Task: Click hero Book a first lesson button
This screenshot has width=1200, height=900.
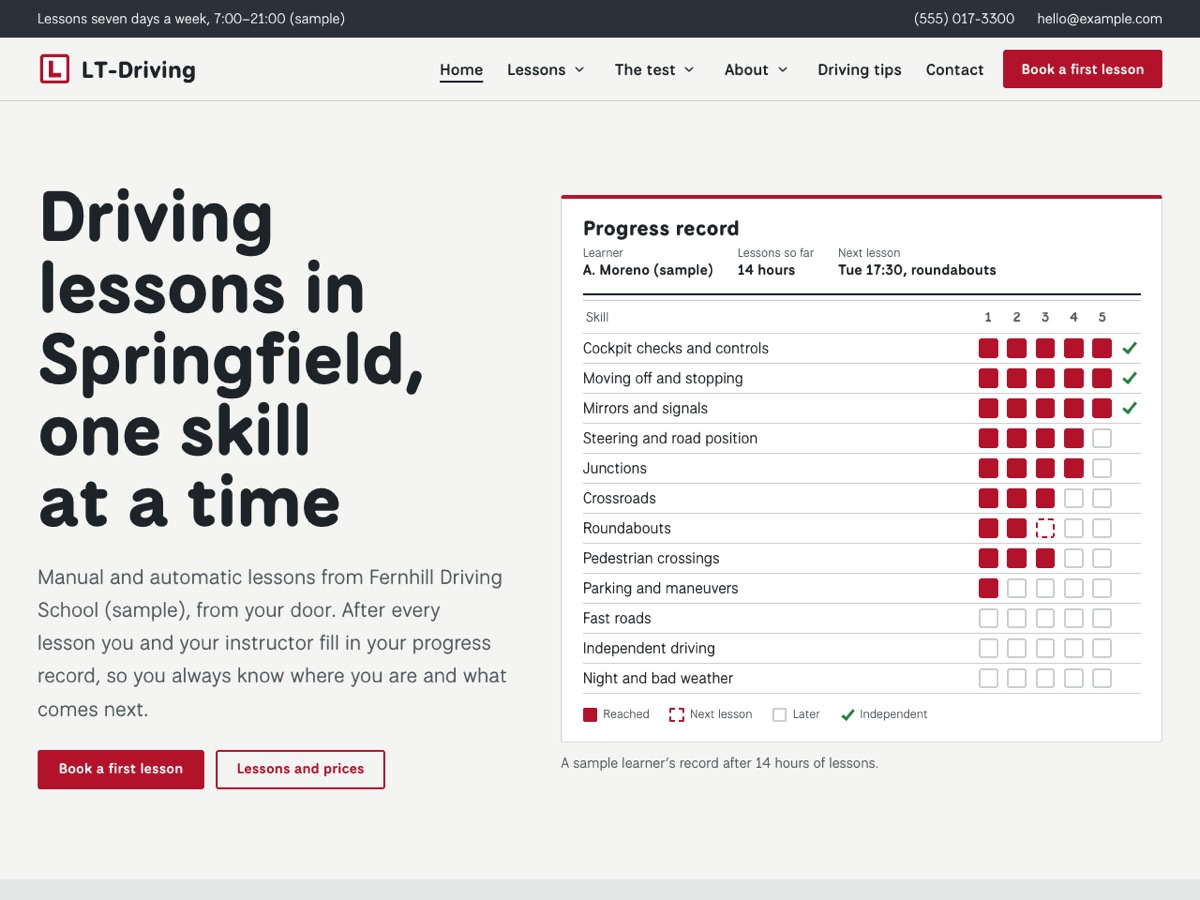Action: (121, 769)
